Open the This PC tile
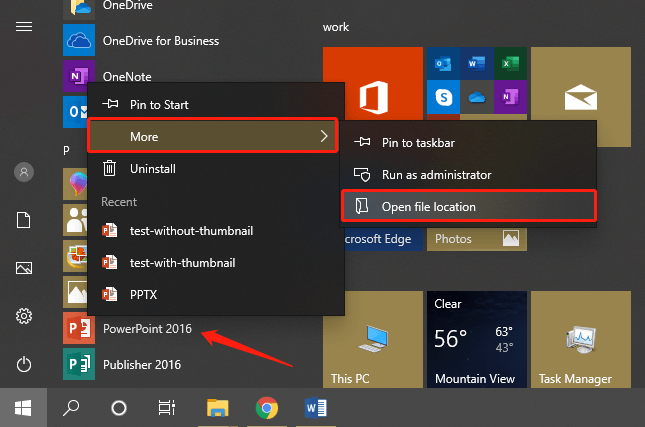This screenshot has height=427, width=645. coord(373,339)
